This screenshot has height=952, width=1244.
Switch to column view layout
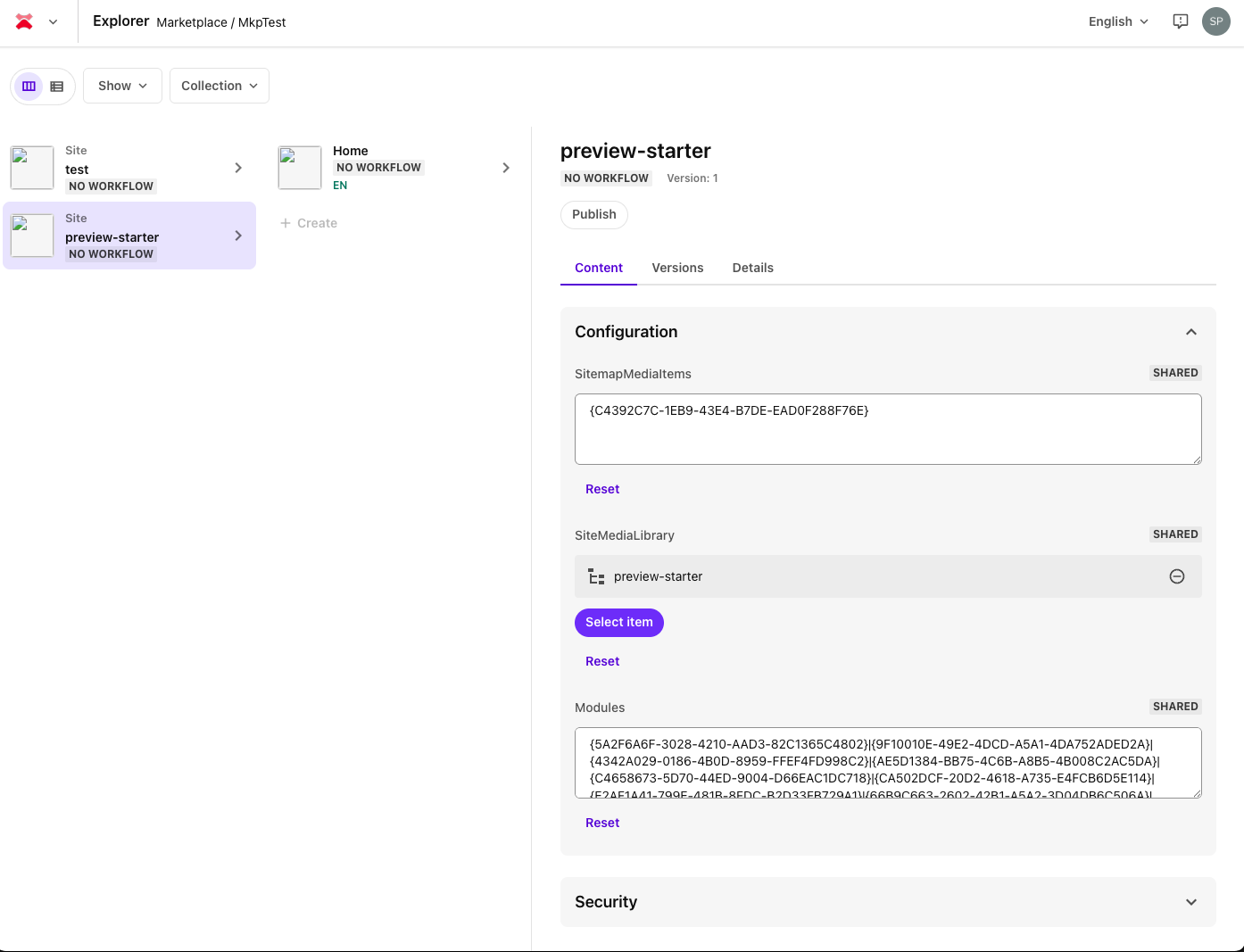(29, 86)
